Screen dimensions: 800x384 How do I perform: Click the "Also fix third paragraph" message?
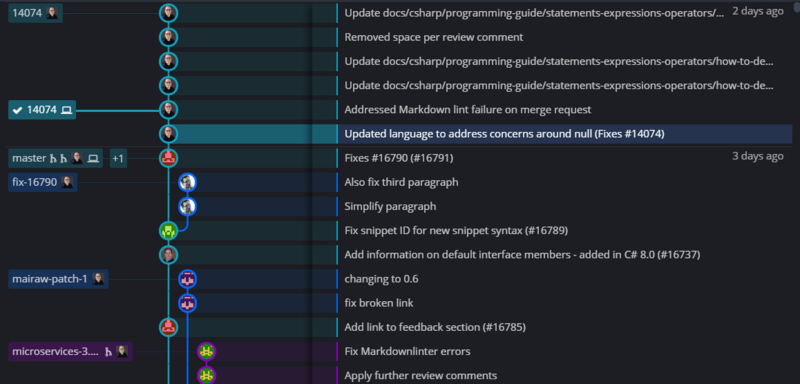pyautogui.click(x=402, y=182)
